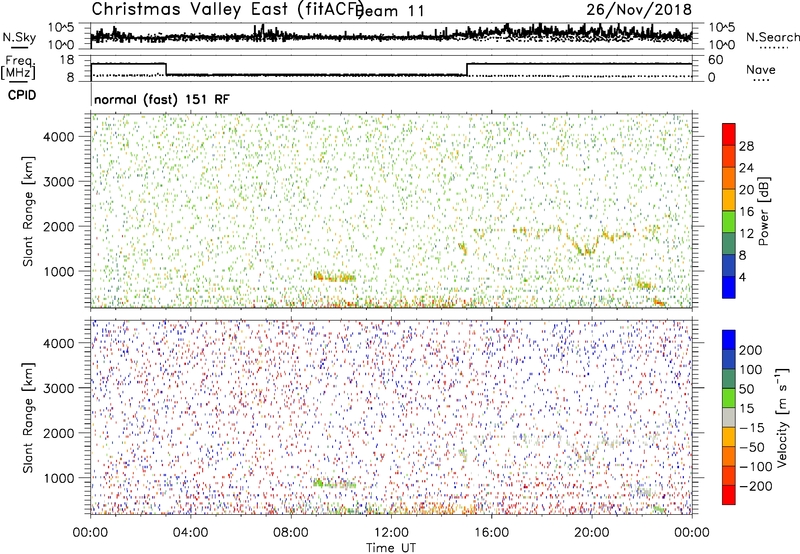Click the date '26/Nov/2018'

pos(639,9)
